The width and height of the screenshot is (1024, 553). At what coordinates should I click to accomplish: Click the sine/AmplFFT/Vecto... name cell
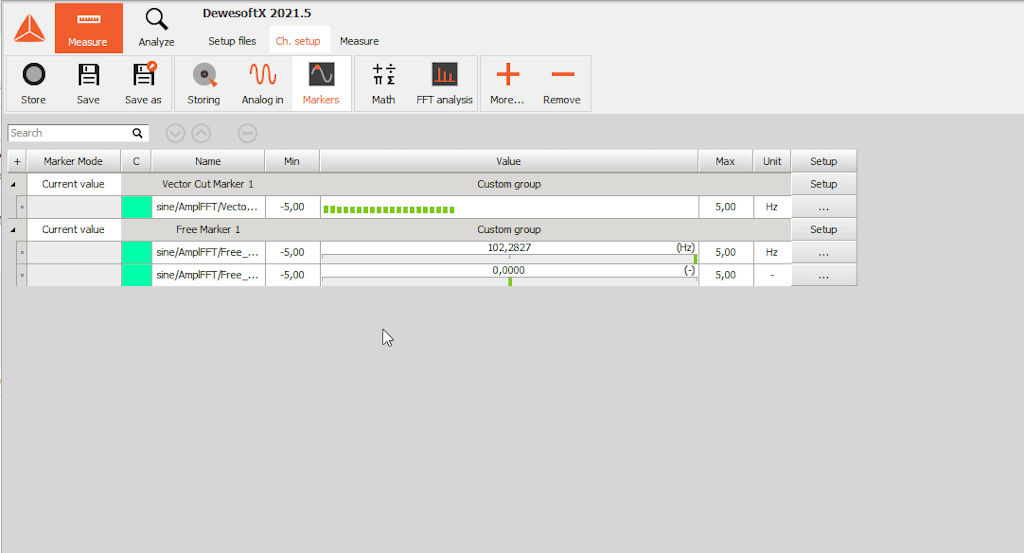pyautogui.click(x=208, y=207)
